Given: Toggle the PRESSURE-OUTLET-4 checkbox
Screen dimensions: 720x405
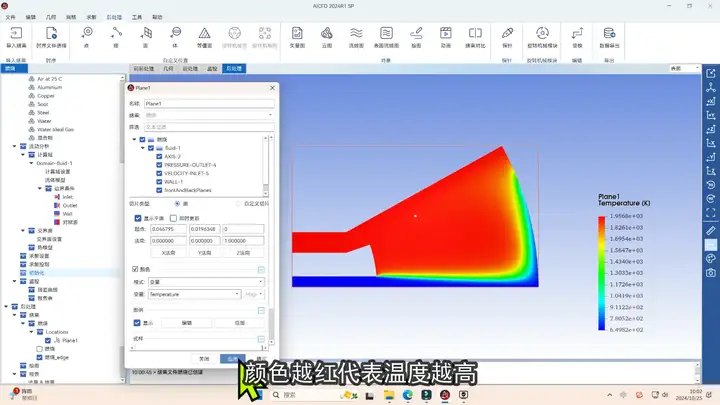Looking at the screenshot, I should point(159,165).
